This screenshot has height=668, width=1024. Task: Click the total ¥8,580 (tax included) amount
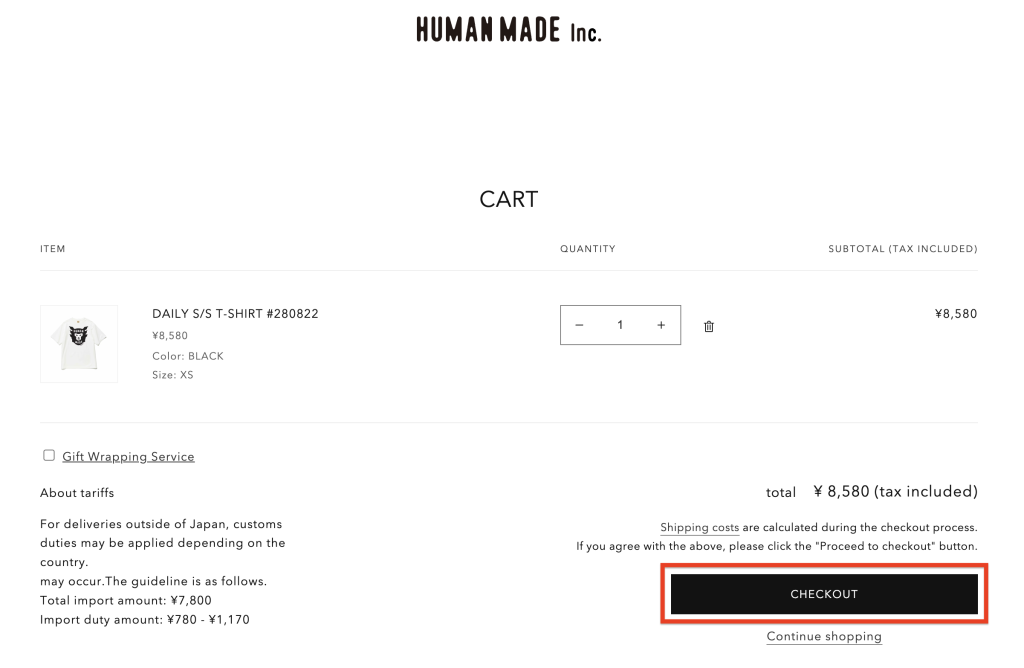(895, 491)
